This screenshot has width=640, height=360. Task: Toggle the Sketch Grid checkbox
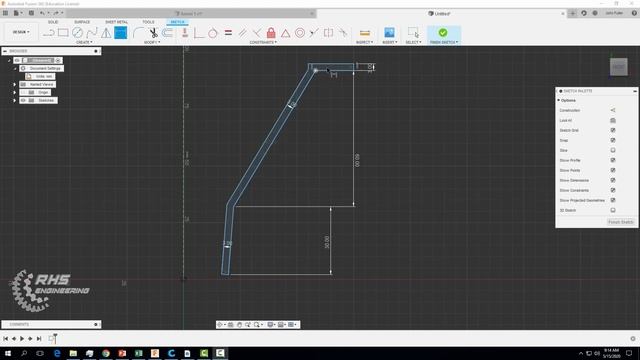613,130
